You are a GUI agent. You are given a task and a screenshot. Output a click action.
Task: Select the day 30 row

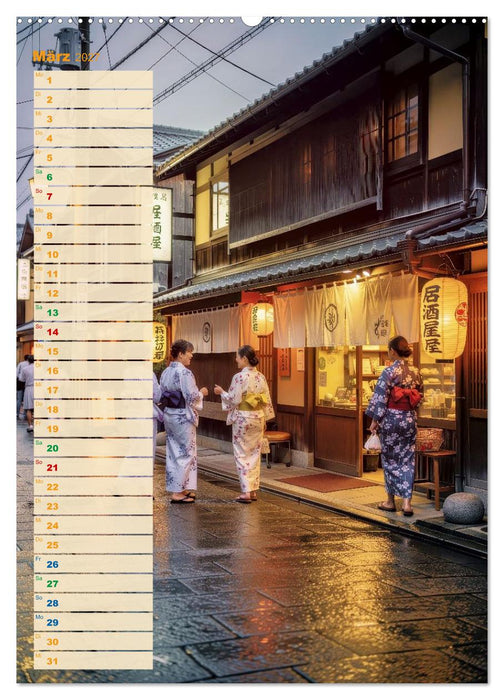click(93, 641)
